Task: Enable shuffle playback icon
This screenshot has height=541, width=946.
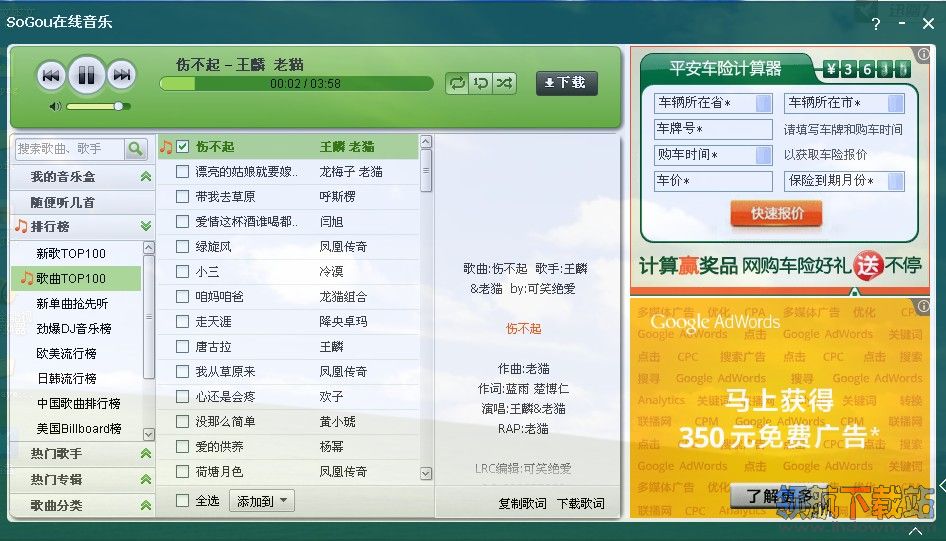Action: coord(504,83)
